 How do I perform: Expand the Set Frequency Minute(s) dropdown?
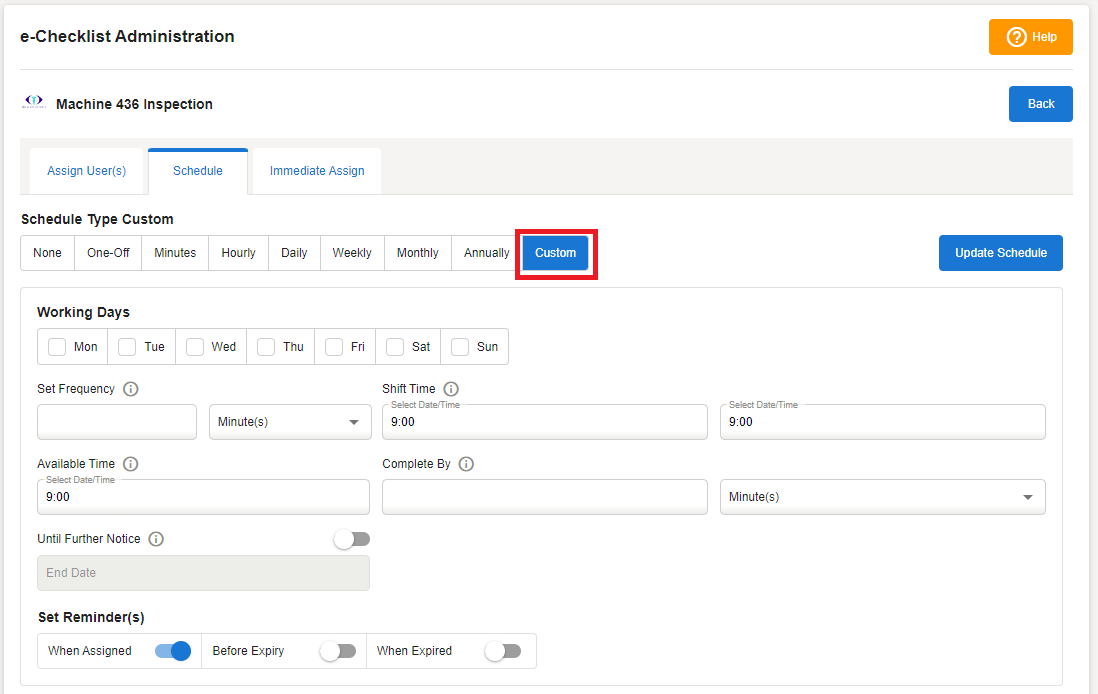pos(288,422)
